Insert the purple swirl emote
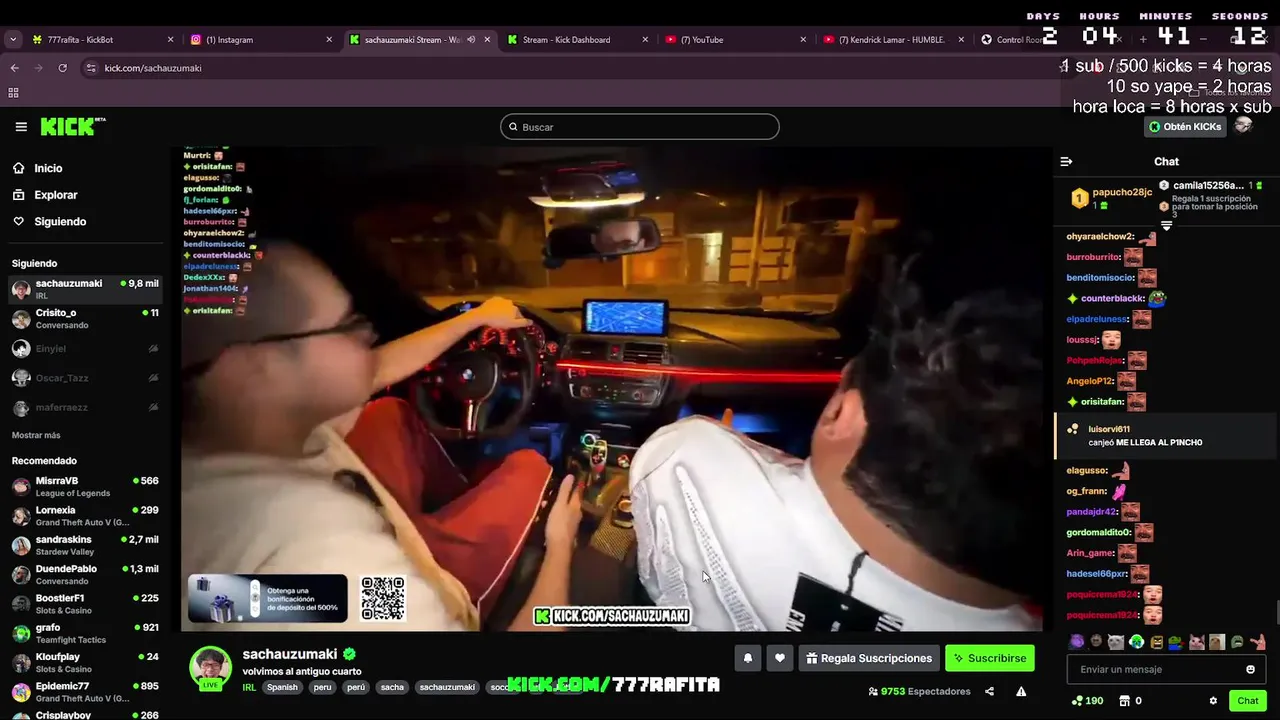 pos(1076,642)
